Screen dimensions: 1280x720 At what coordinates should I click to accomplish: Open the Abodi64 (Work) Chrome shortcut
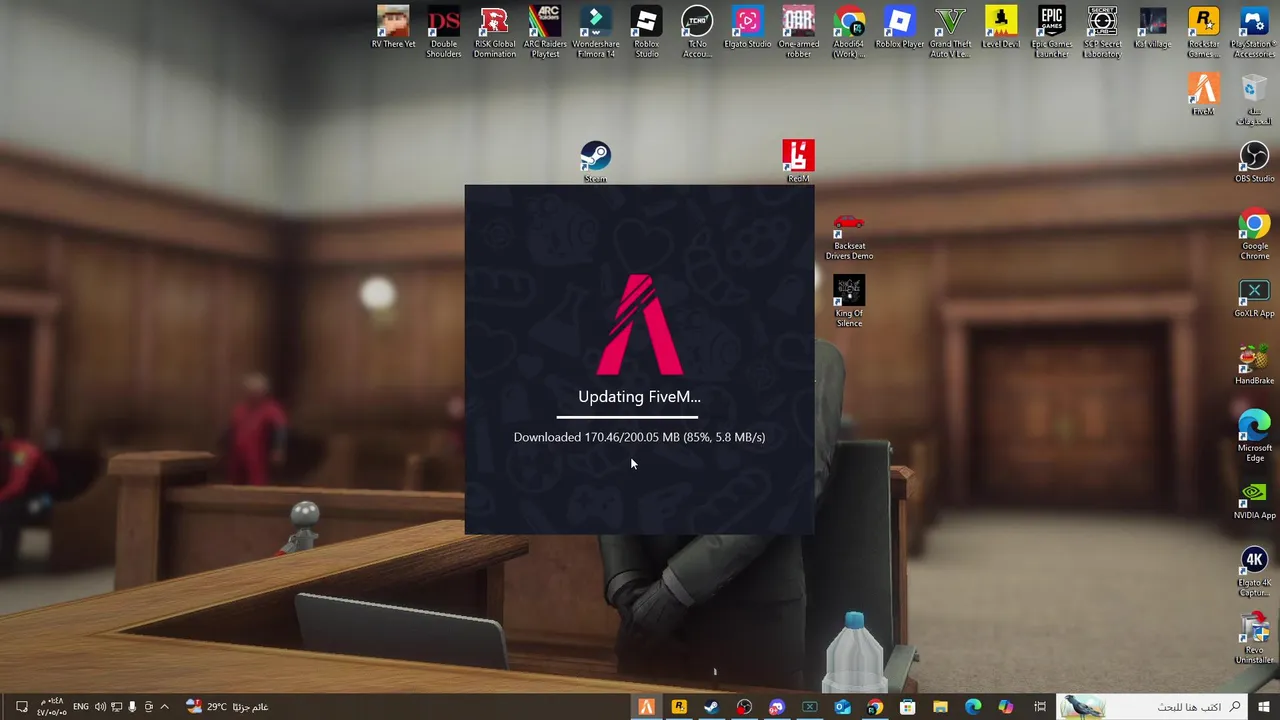pyautogui.click(x=849, y=32)
